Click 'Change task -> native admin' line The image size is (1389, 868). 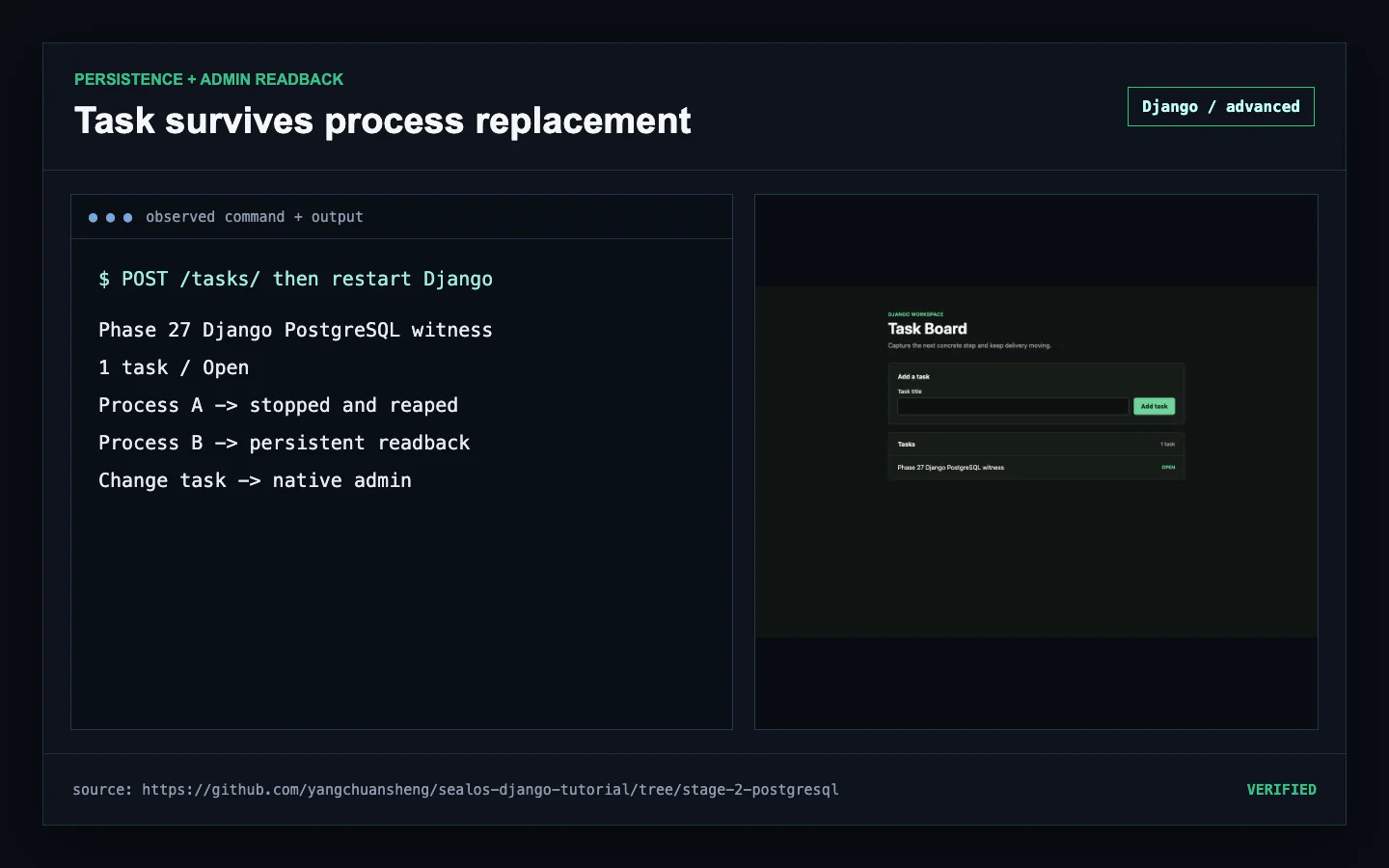pyautogui.click(x=255, y=480)
